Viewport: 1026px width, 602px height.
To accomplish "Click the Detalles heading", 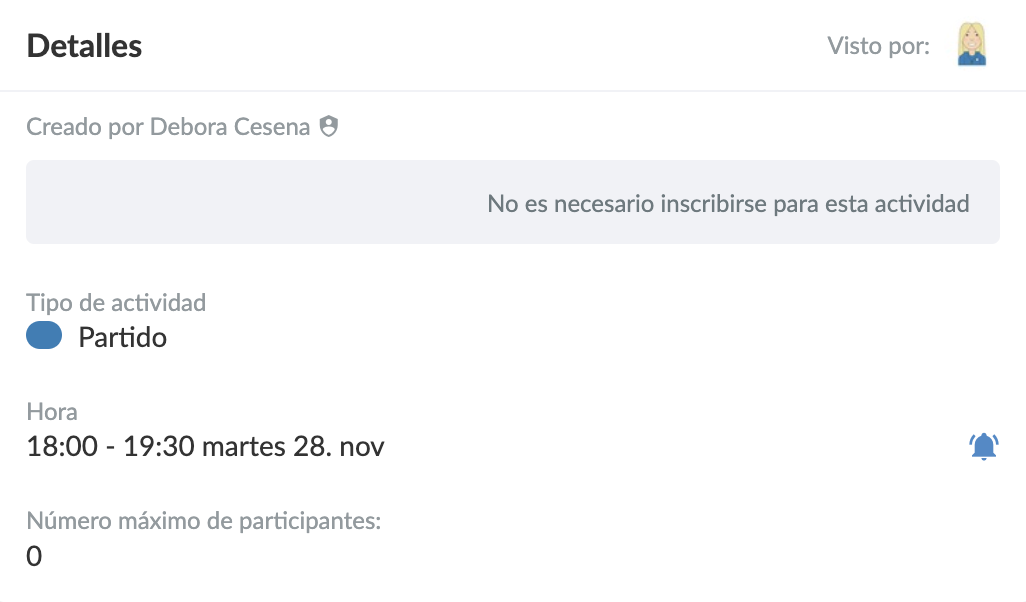I will pos(84,46).
